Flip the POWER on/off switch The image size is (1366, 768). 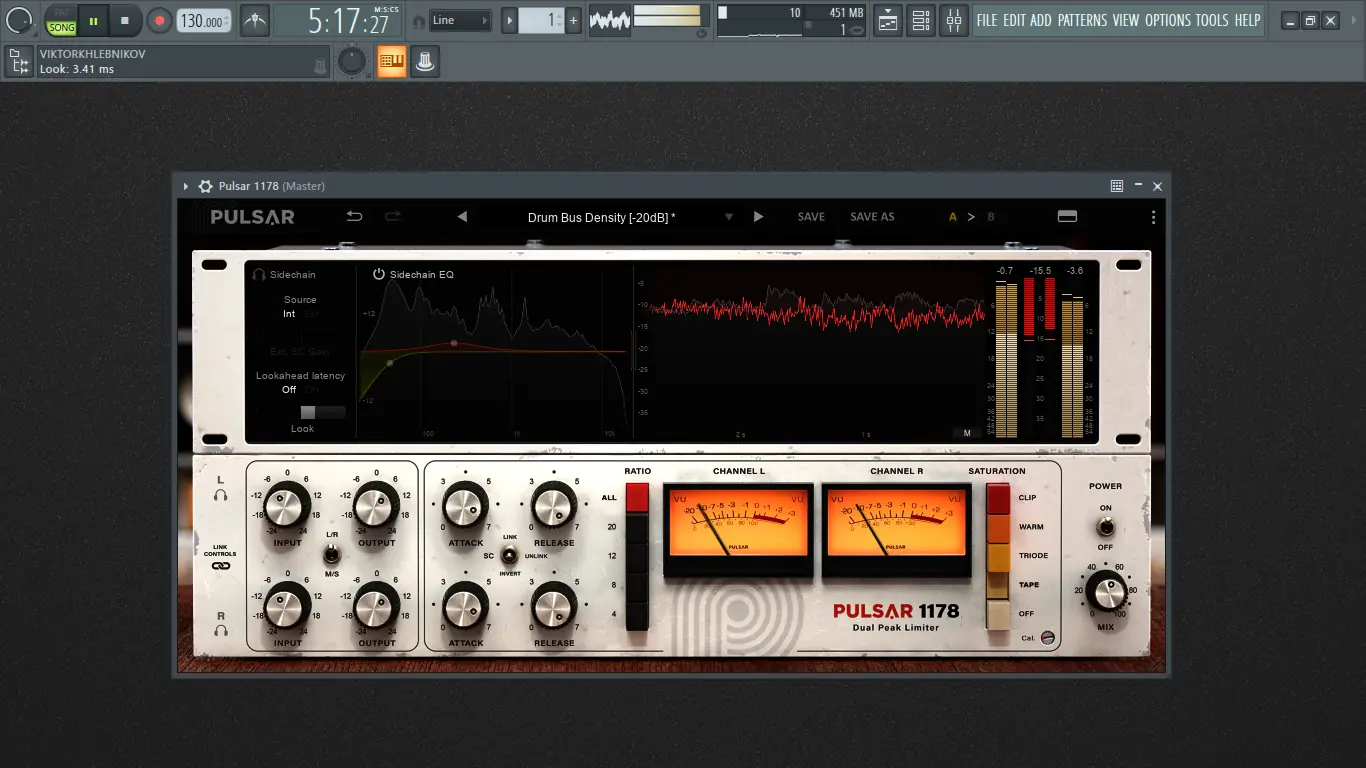(1105, 527)
